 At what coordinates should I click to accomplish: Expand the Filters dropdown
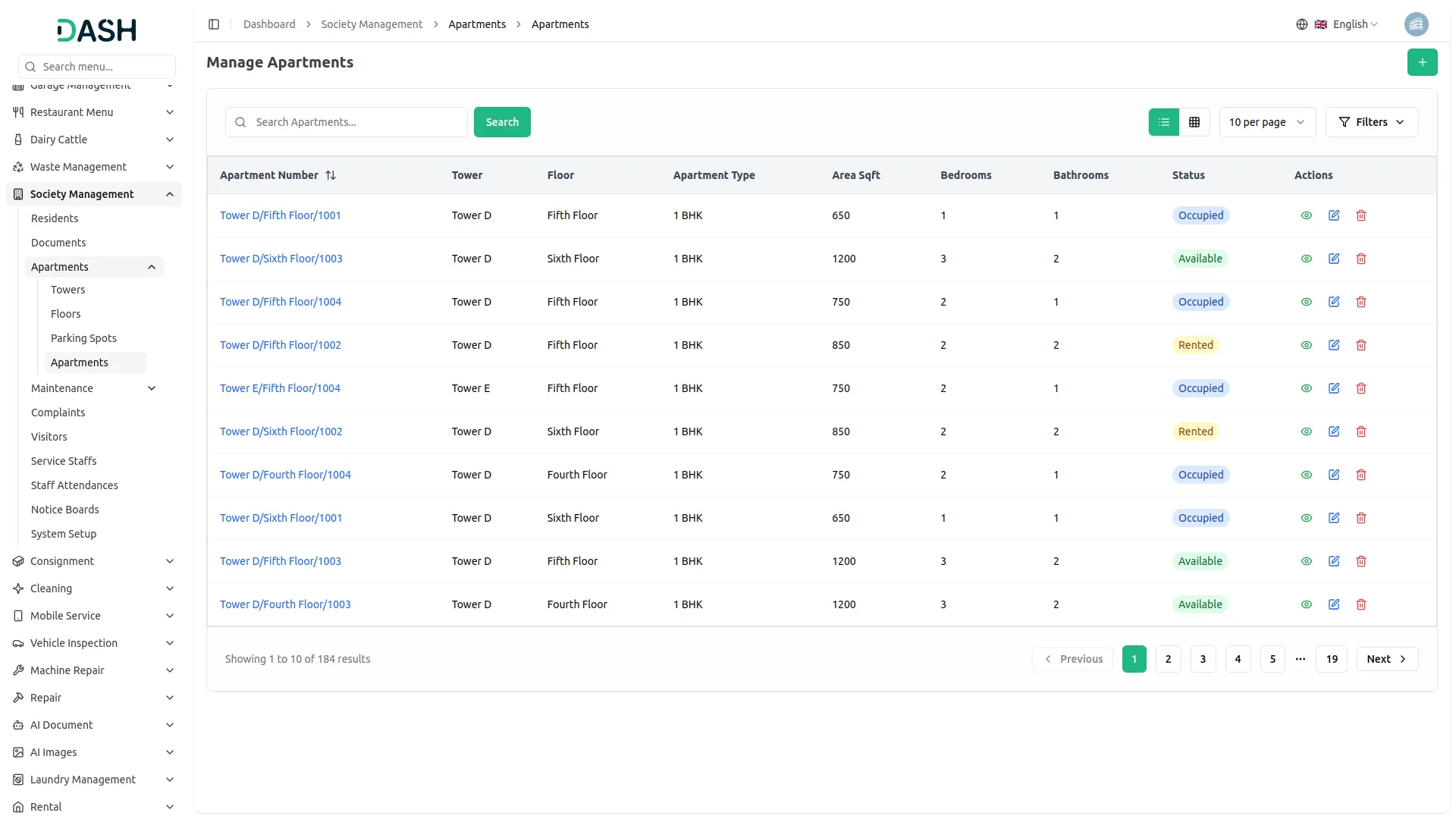pos(1371,122)
